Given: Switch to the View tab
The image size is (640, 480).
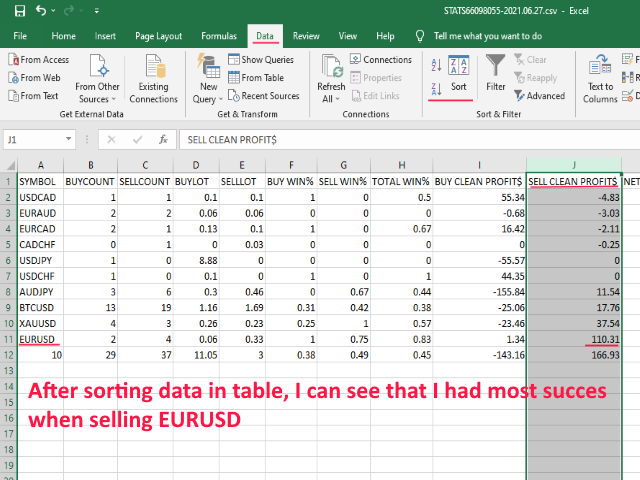Looking at the screenshot, I should (x=348, y=36).
